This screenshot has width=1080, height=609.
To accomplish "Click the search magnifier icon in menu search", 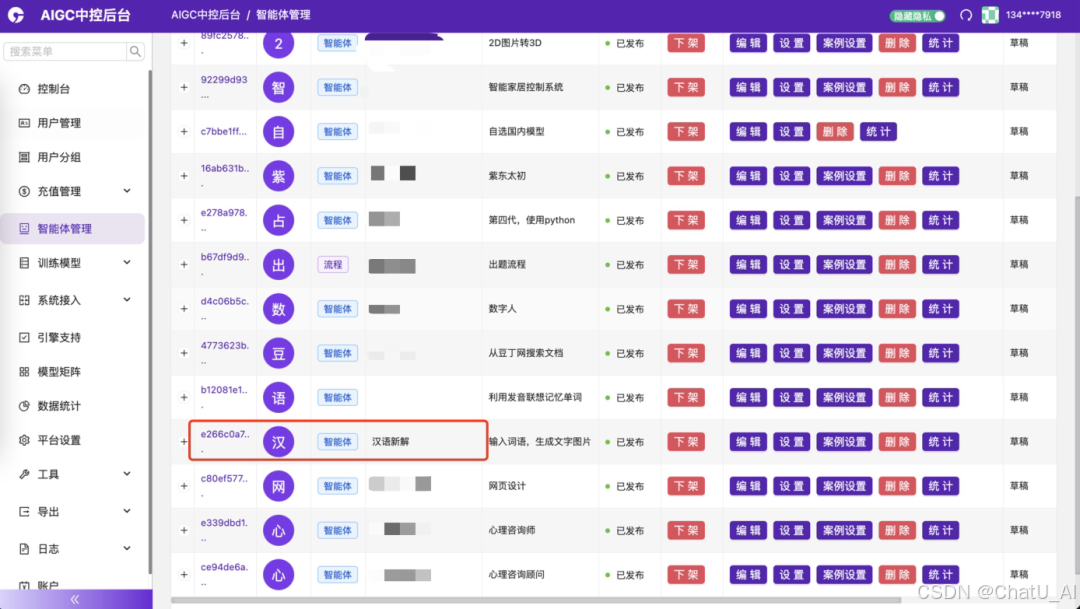I will [x=136, y=51].
